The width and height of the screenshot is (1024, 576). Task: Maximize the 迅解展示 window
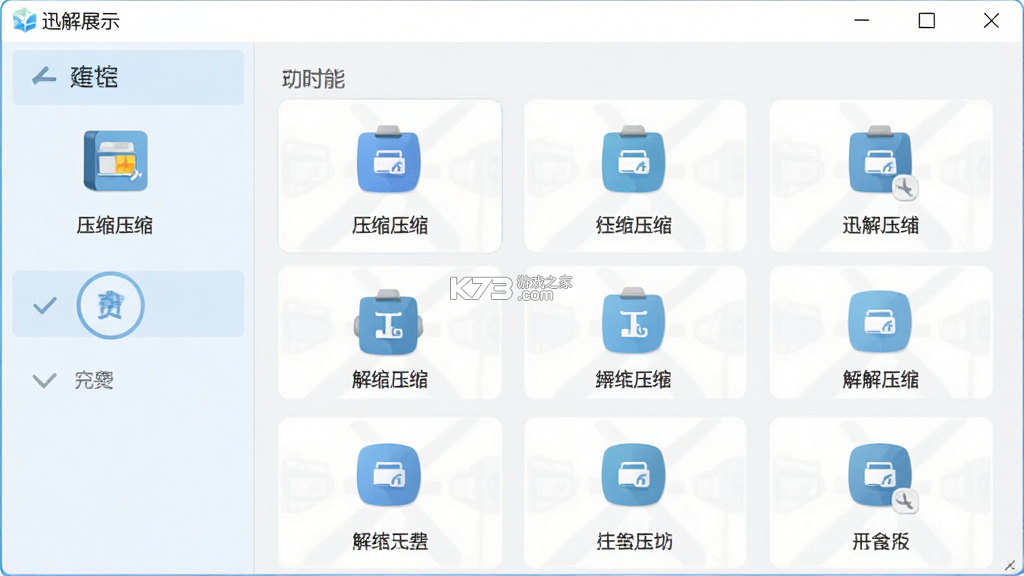(x=926, y=20)
